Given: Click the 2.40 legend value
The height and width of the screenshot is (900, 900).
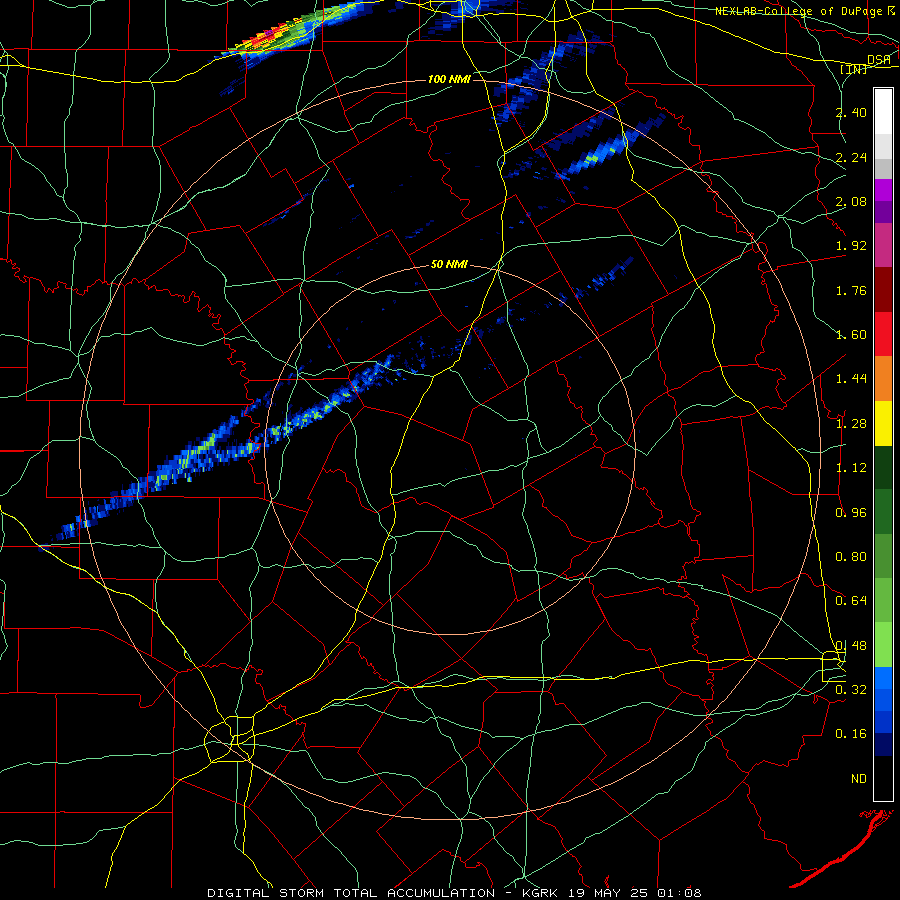Looking at the screenshot, I should (851, 112).
